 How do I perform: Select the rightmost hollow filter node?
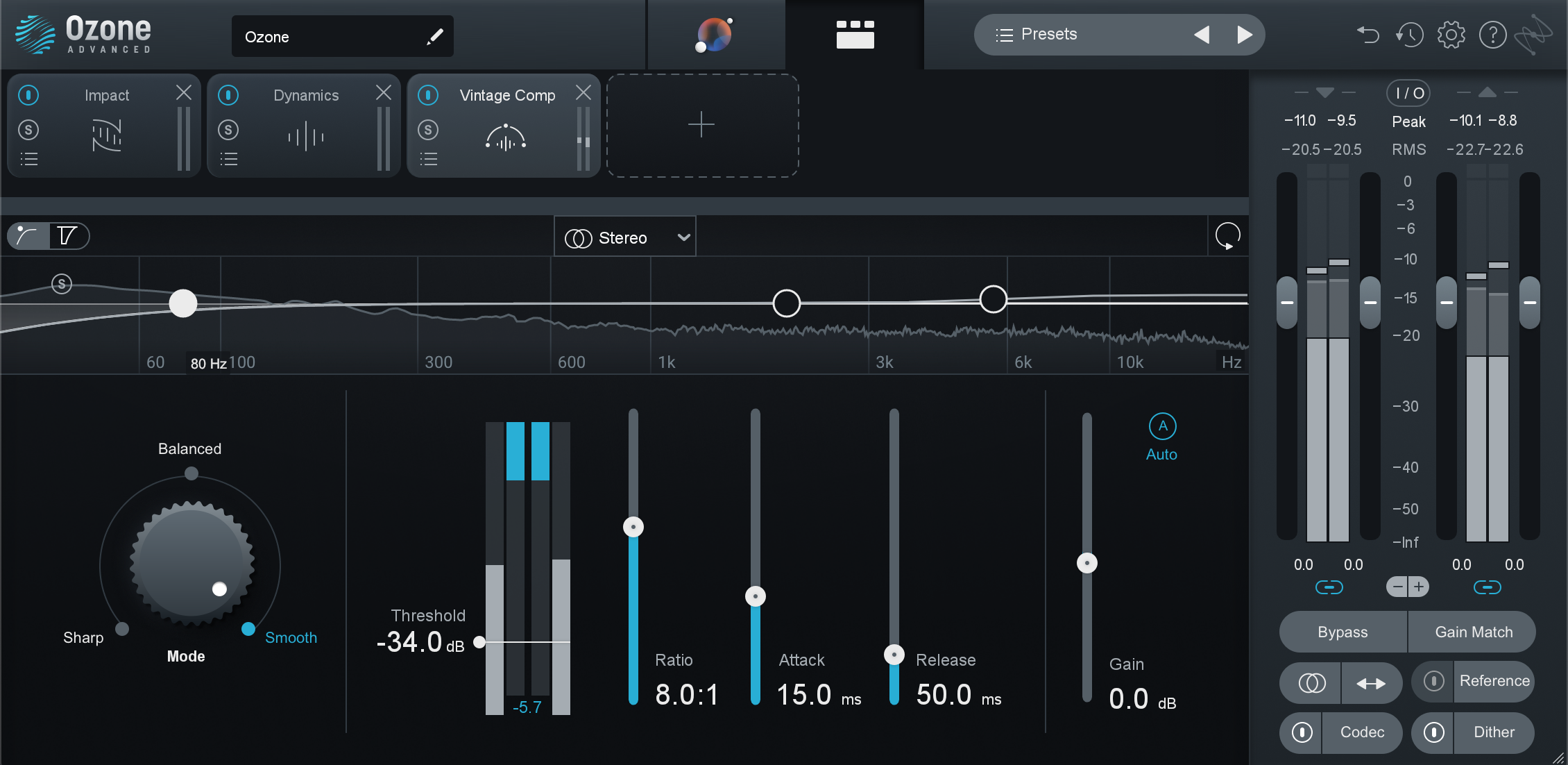coord(993,299)
